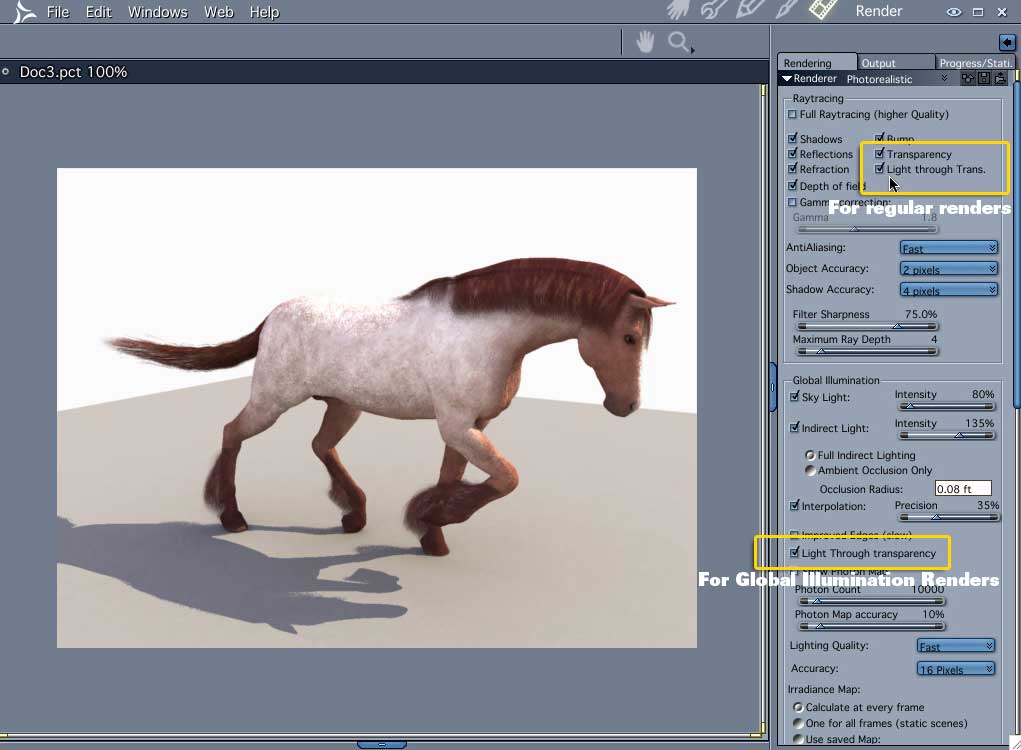This screenshot has width=1021, height=750.
Task: Select the pan hand tool
Action: click(x=645, y=42)
